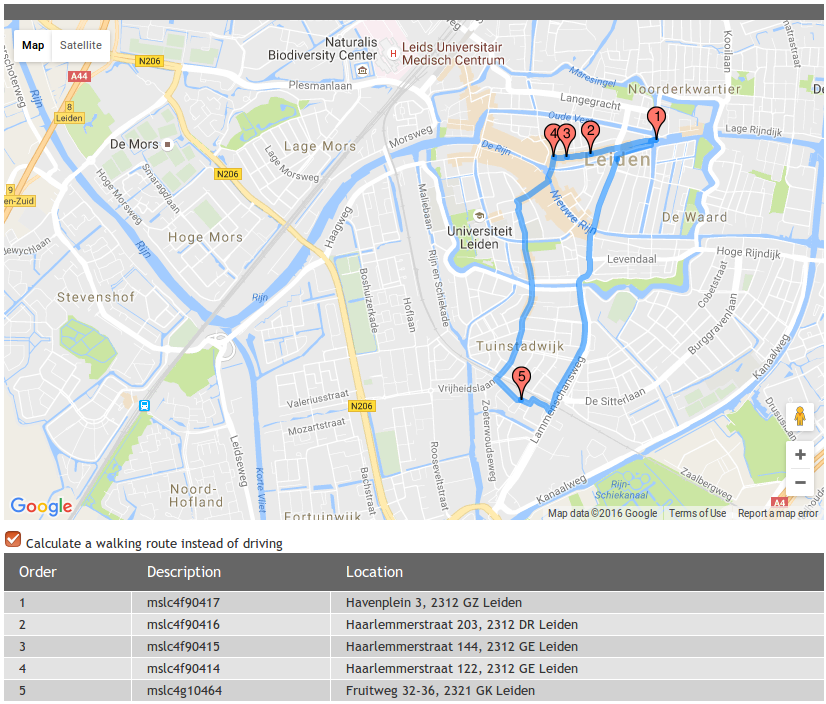Zoom in with the plus button
Screen dimensions: 826x704
pyautogui.click(x=799, y=455)
